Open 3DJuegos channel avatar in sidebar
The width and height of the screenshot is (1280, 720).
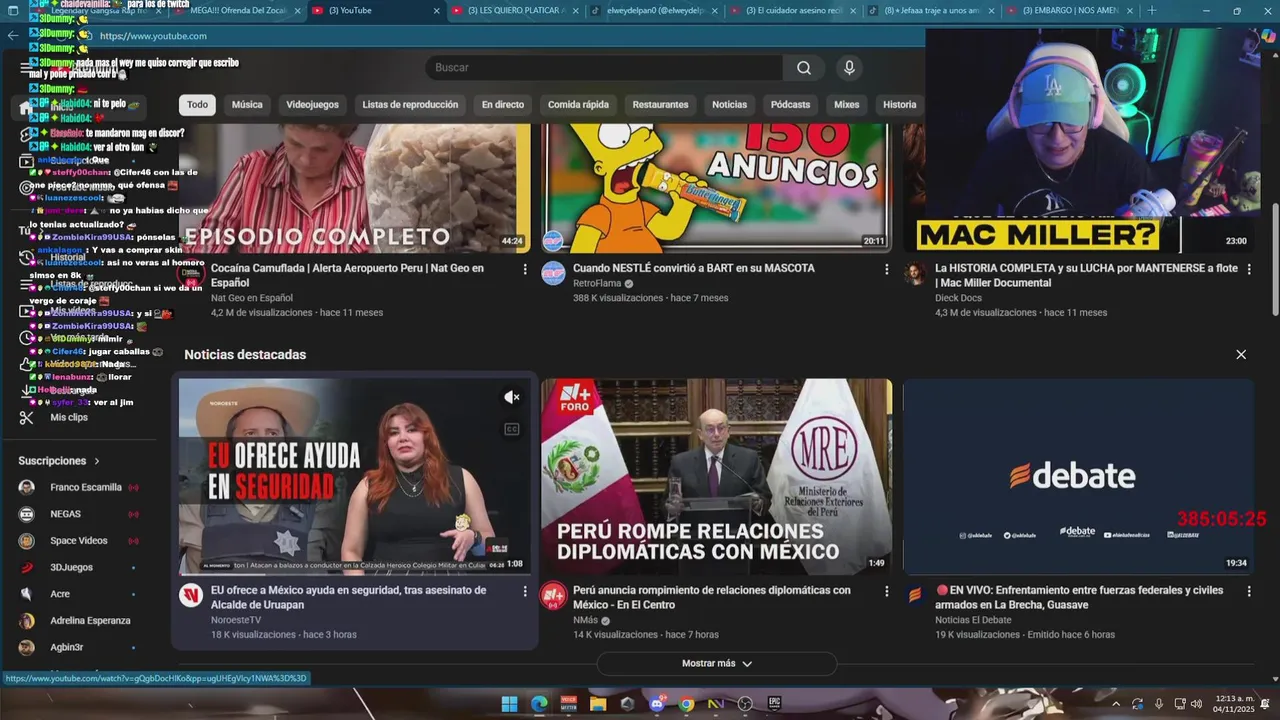point(27,567)
